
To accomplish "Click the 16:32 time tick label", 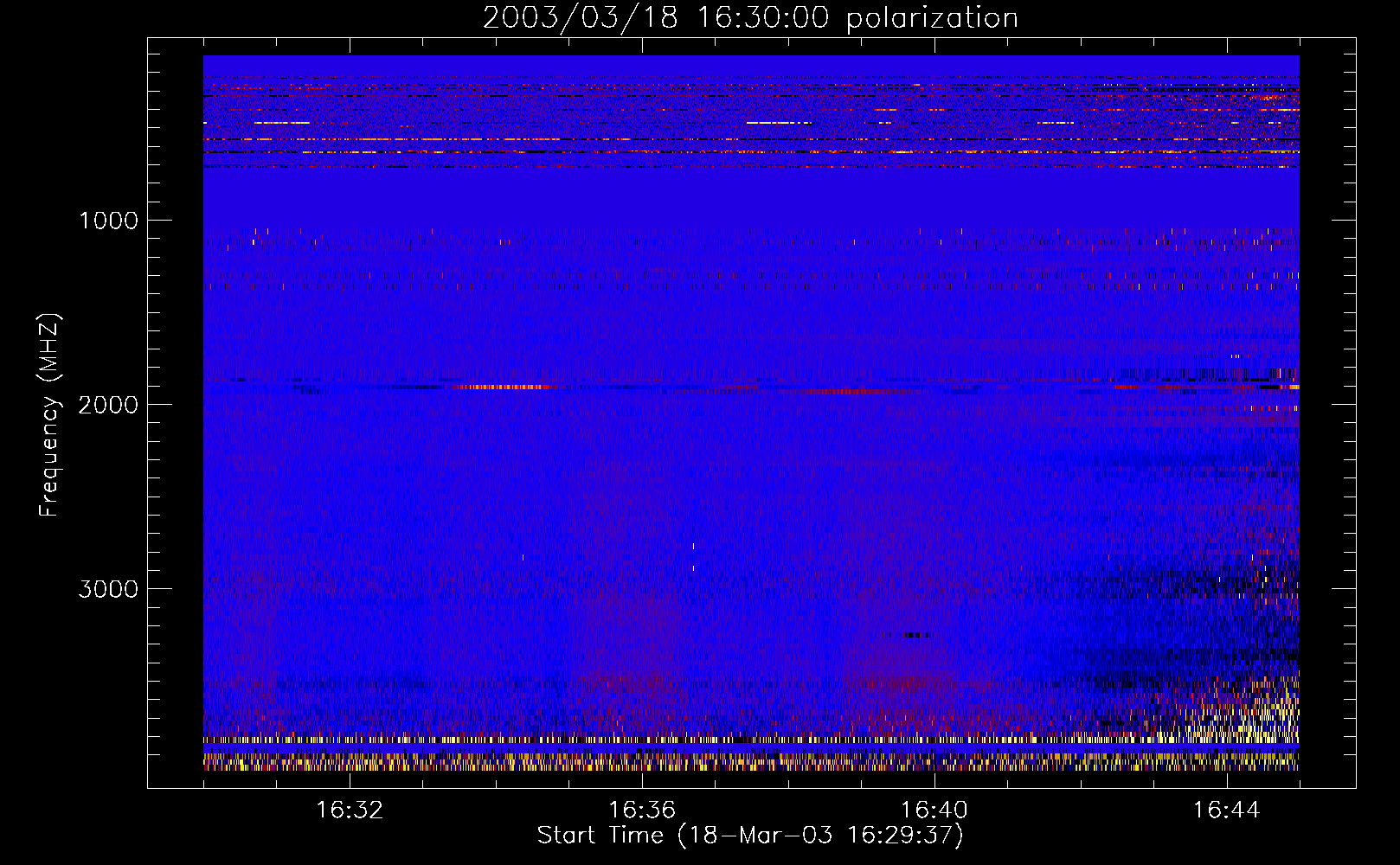I will [x=350, y=811].
